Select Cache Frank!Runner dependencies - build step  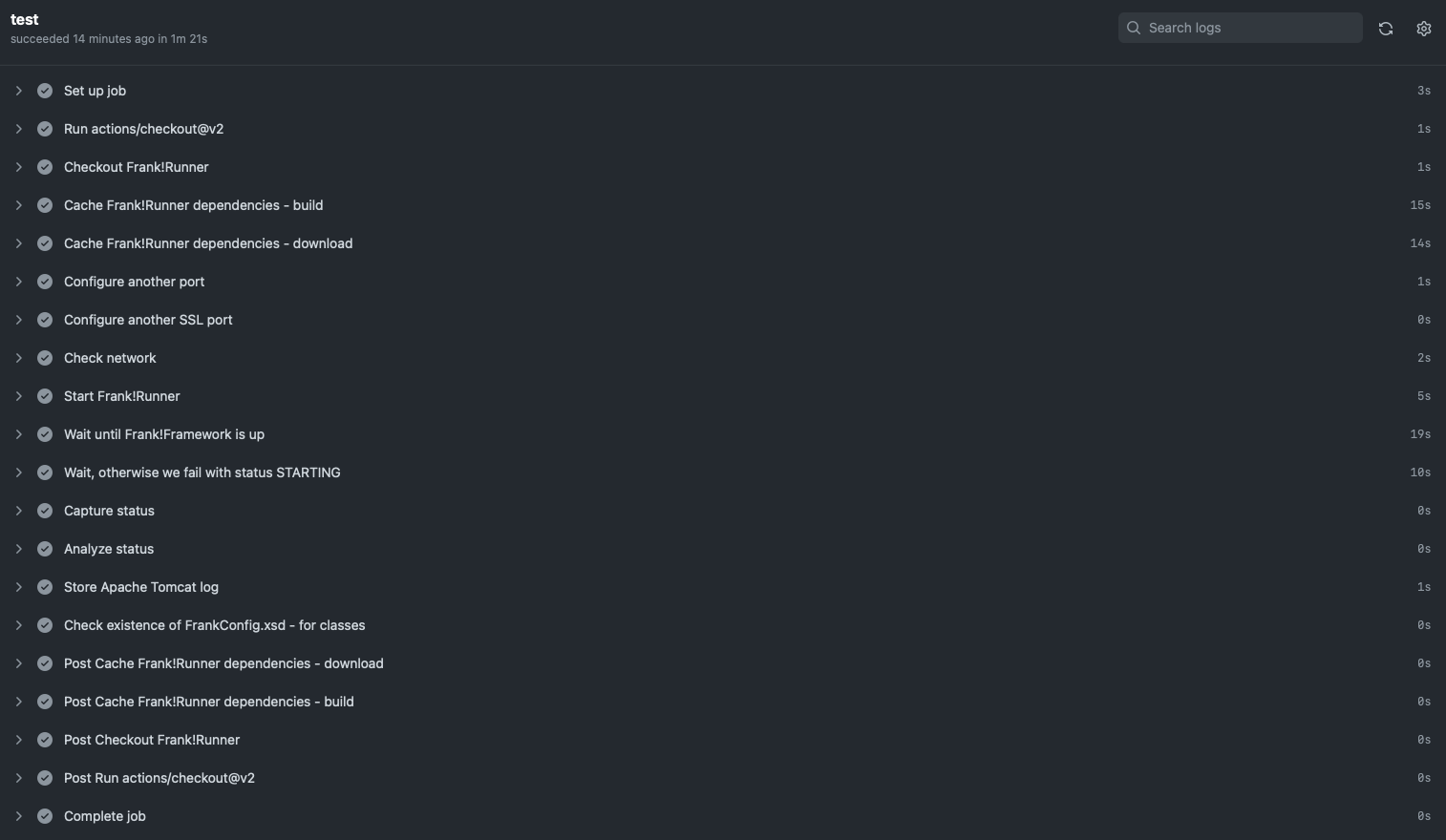(x=193, y=205)
